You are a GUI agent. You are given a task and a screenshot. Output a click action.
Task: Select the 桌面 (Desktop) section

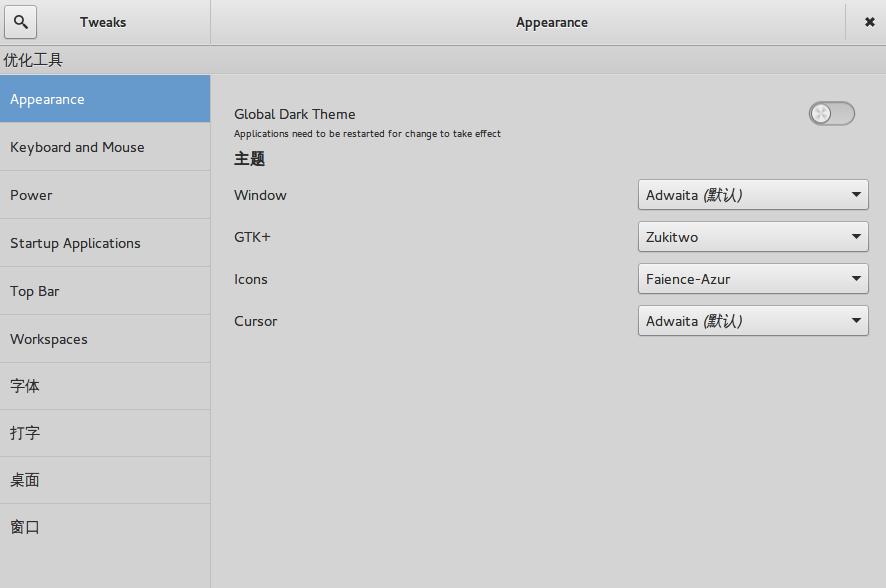pos(105,480)
